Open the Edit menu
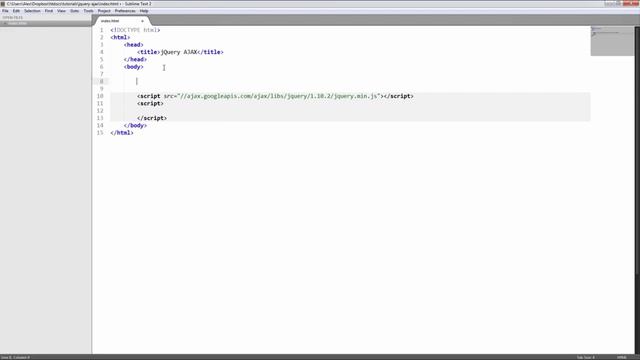The image size is (640, 360). [x=16, y=11]
